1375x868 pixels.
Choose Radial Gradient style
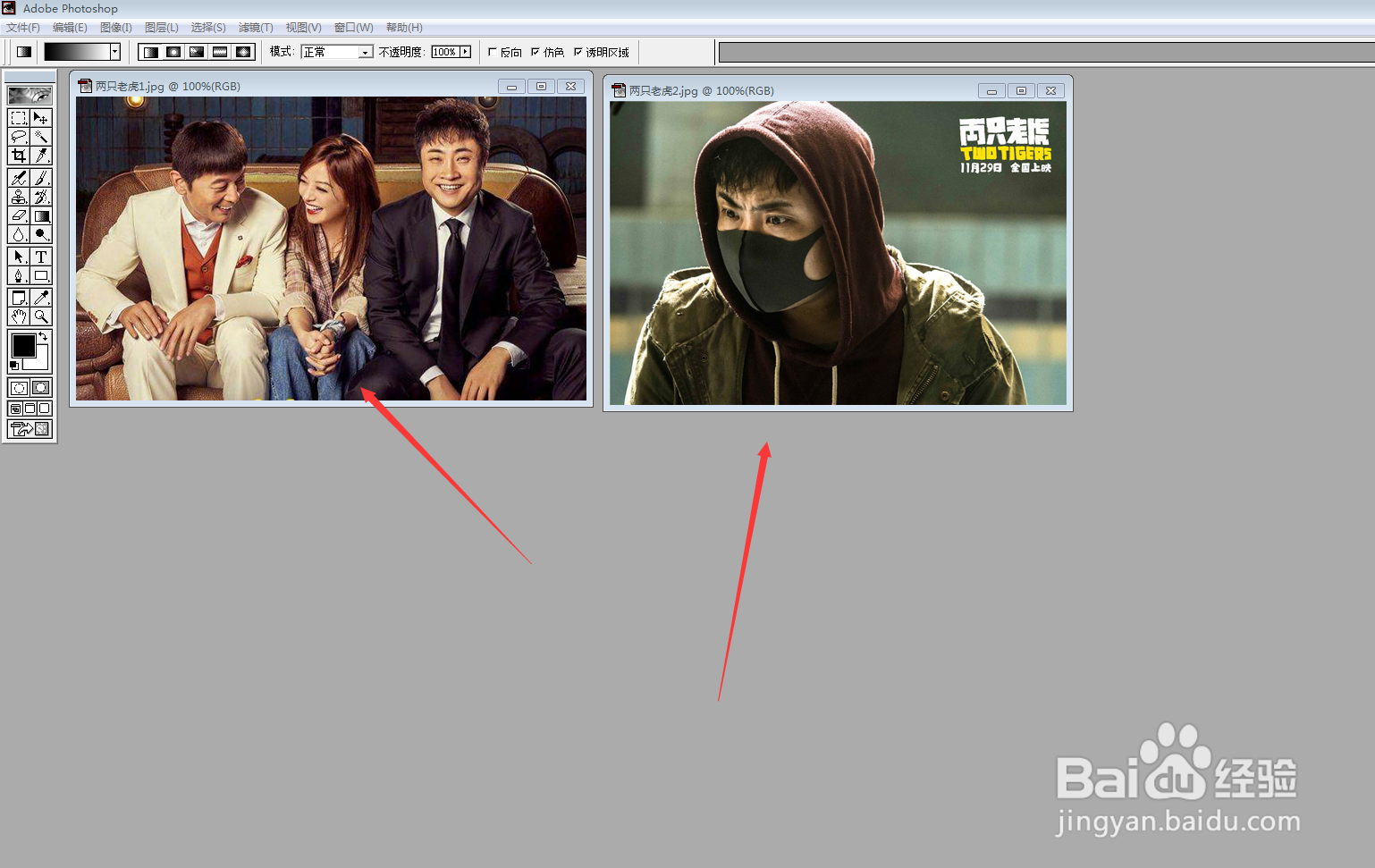tap(174, 52)
